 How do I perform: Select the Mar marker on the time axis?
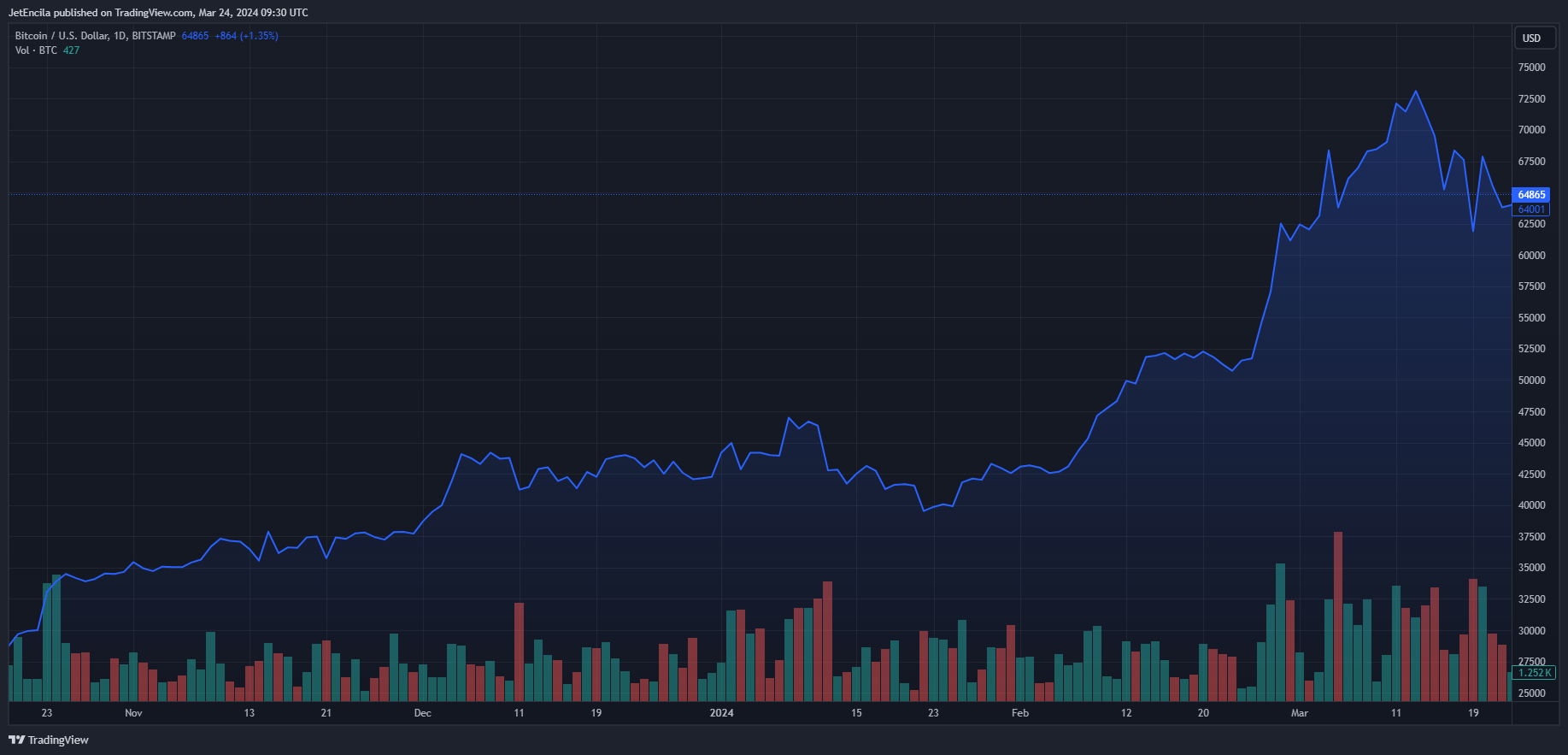pos(1299,713)
